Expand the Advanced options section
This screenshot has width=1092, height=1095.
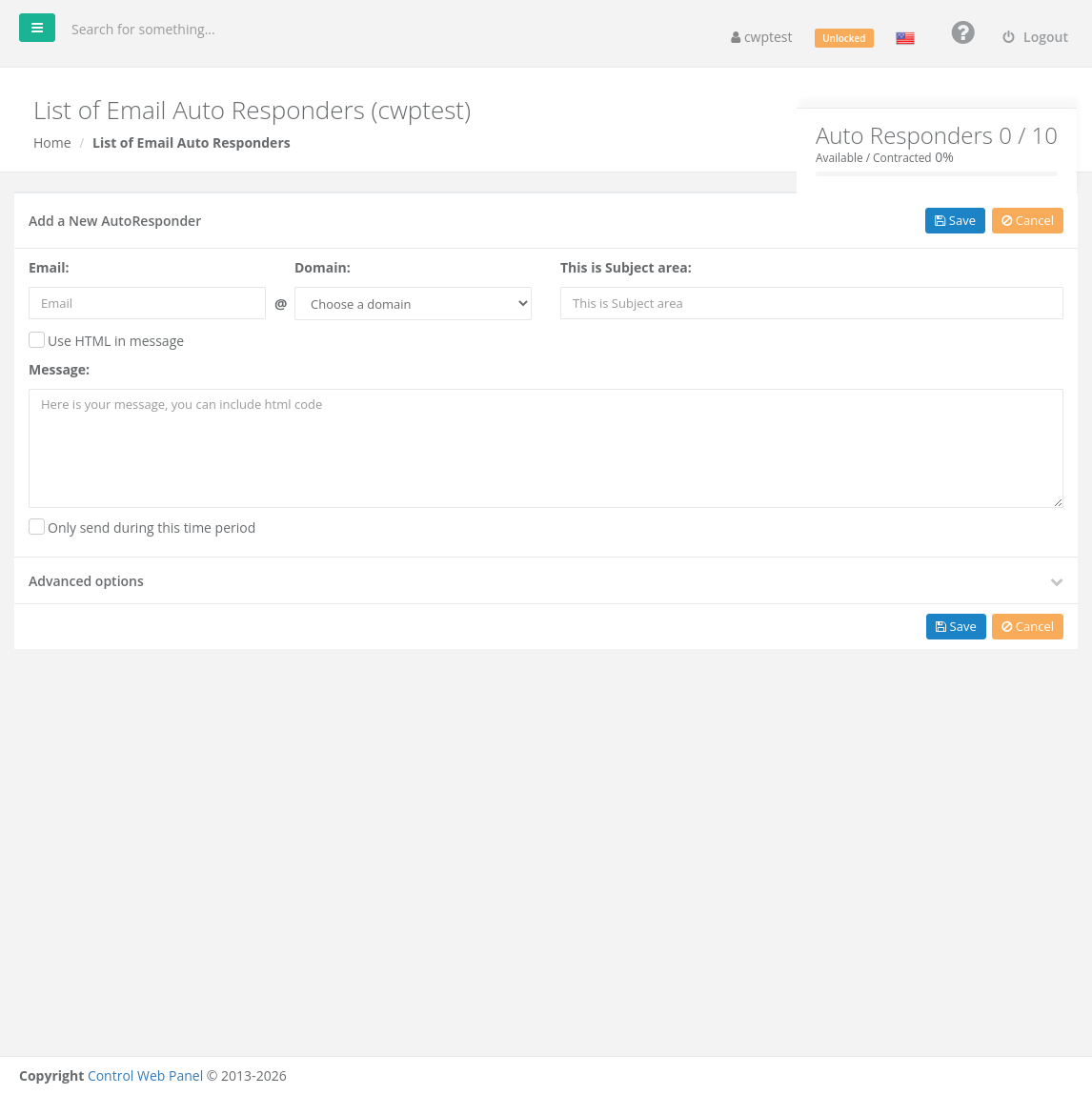546,581
